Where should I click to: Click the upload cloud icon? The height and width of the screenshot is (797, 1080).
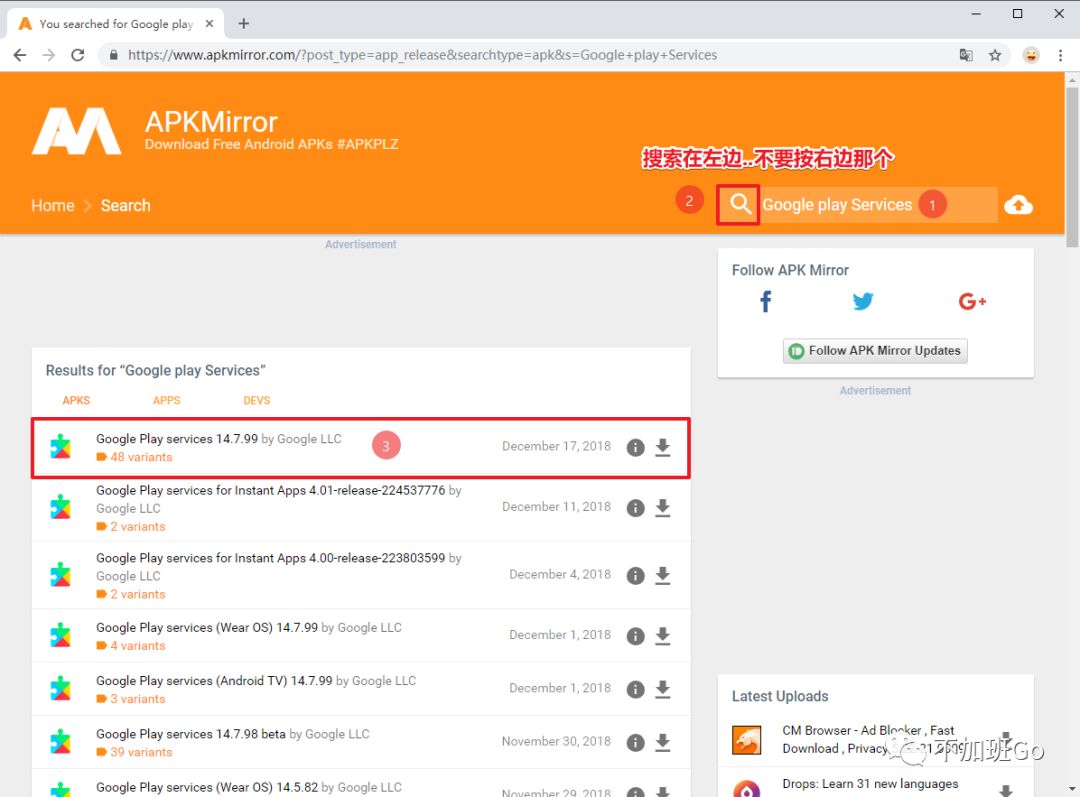pos(1018,205)
